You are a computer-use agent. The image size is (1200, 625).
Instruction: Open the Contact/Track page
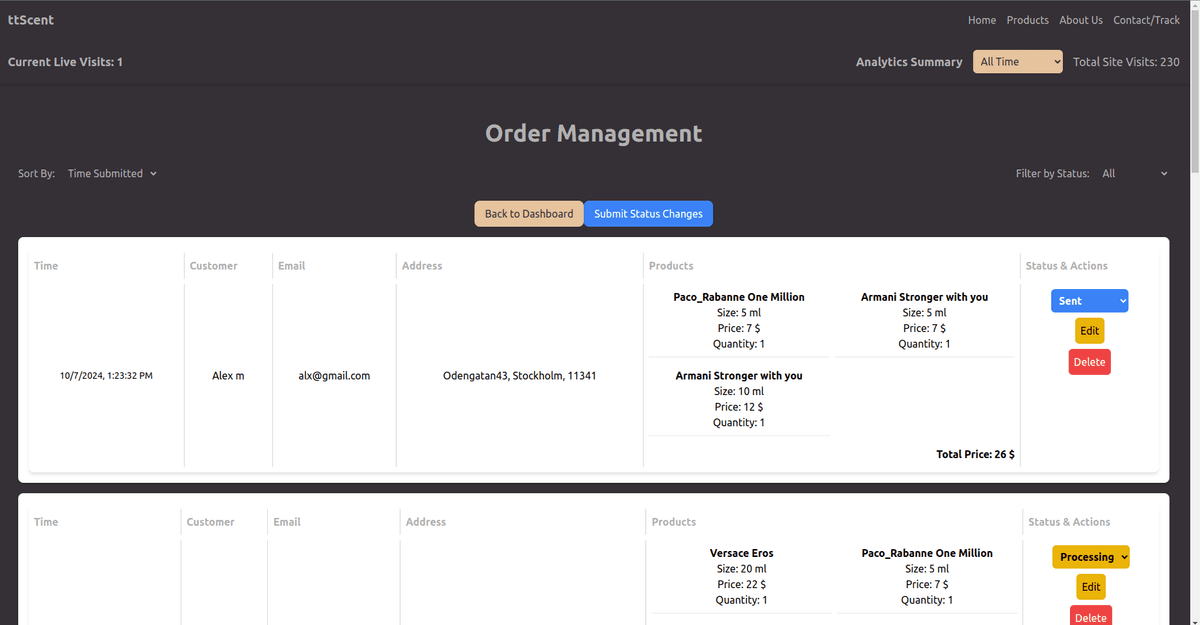[1147, 20]
